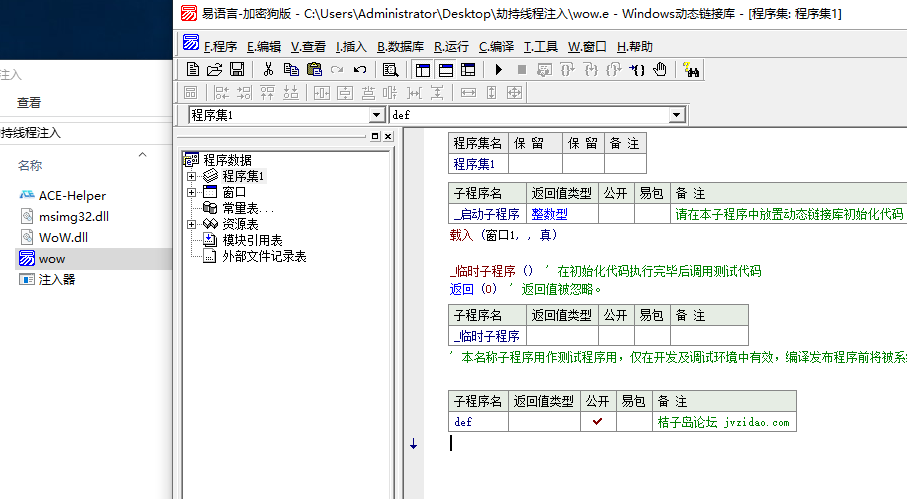Open the def subroutine dropdown arrow

click(676, 115)
